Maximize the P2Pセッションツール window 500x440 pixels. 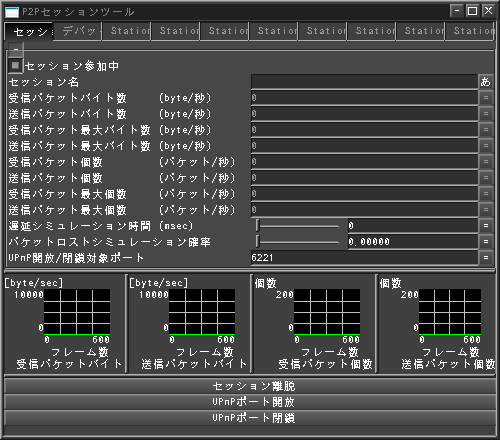pyautogui.click(x=472, y=11)
